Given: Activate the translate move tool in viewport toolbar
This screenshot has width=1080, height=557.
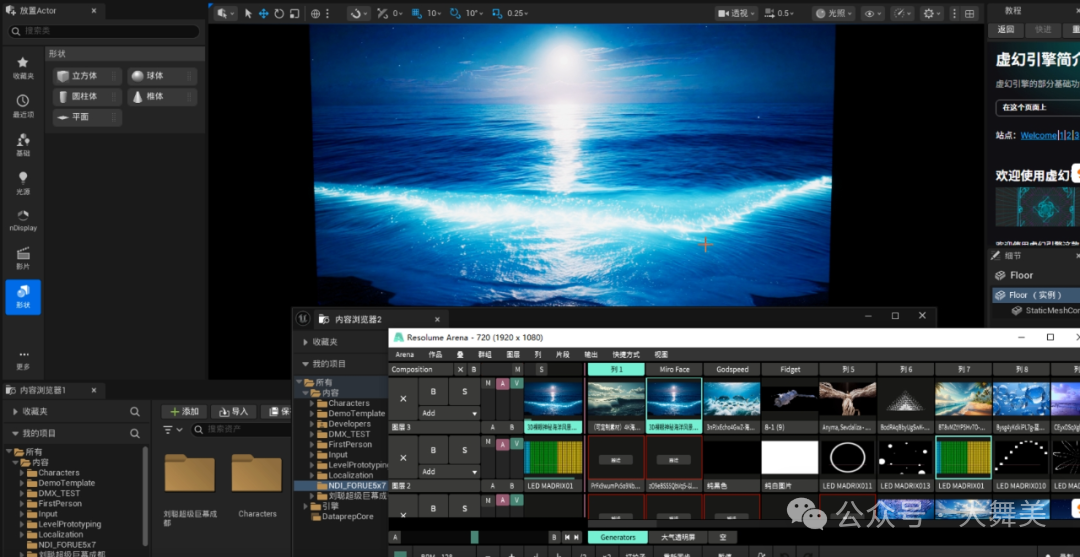Looking at the screenshot, I should (264, 14).
